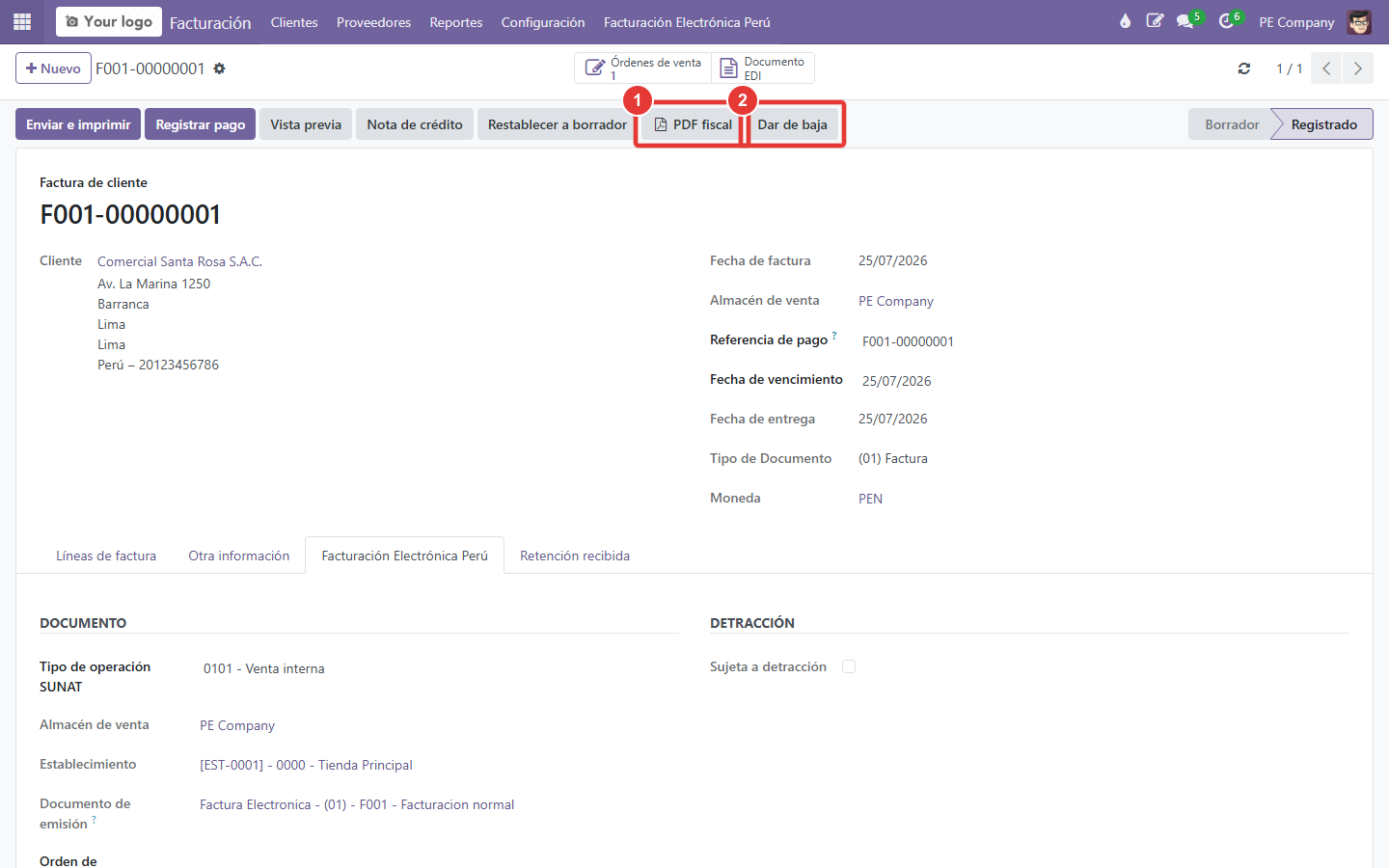Screen dimensions: 1389x868
Task: Go to previous record arrow
Action: tap(1326, 68)
